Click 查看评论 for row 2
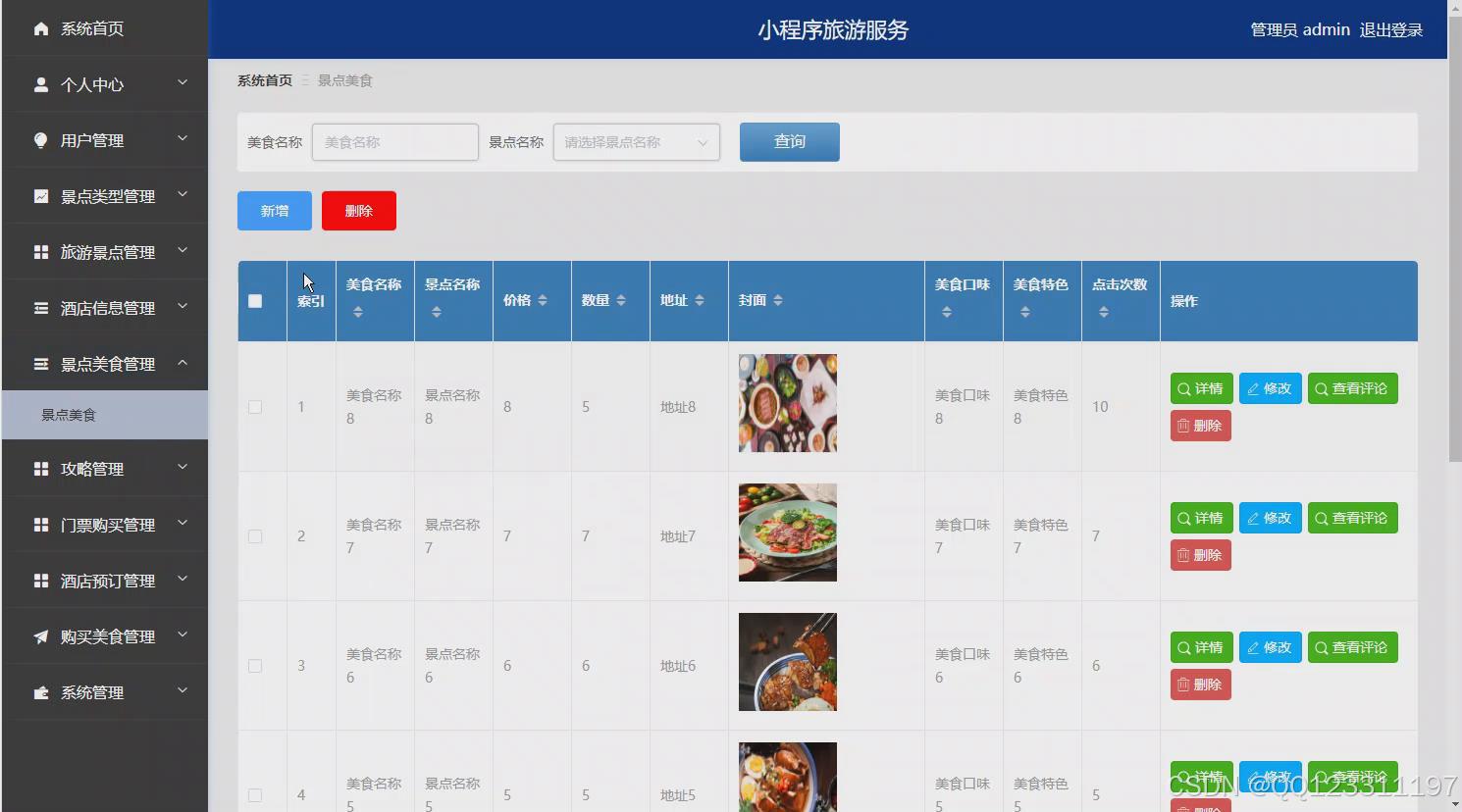This screenshot has height=812, width=1462. pyautogui.click(x=1352, y=518)
